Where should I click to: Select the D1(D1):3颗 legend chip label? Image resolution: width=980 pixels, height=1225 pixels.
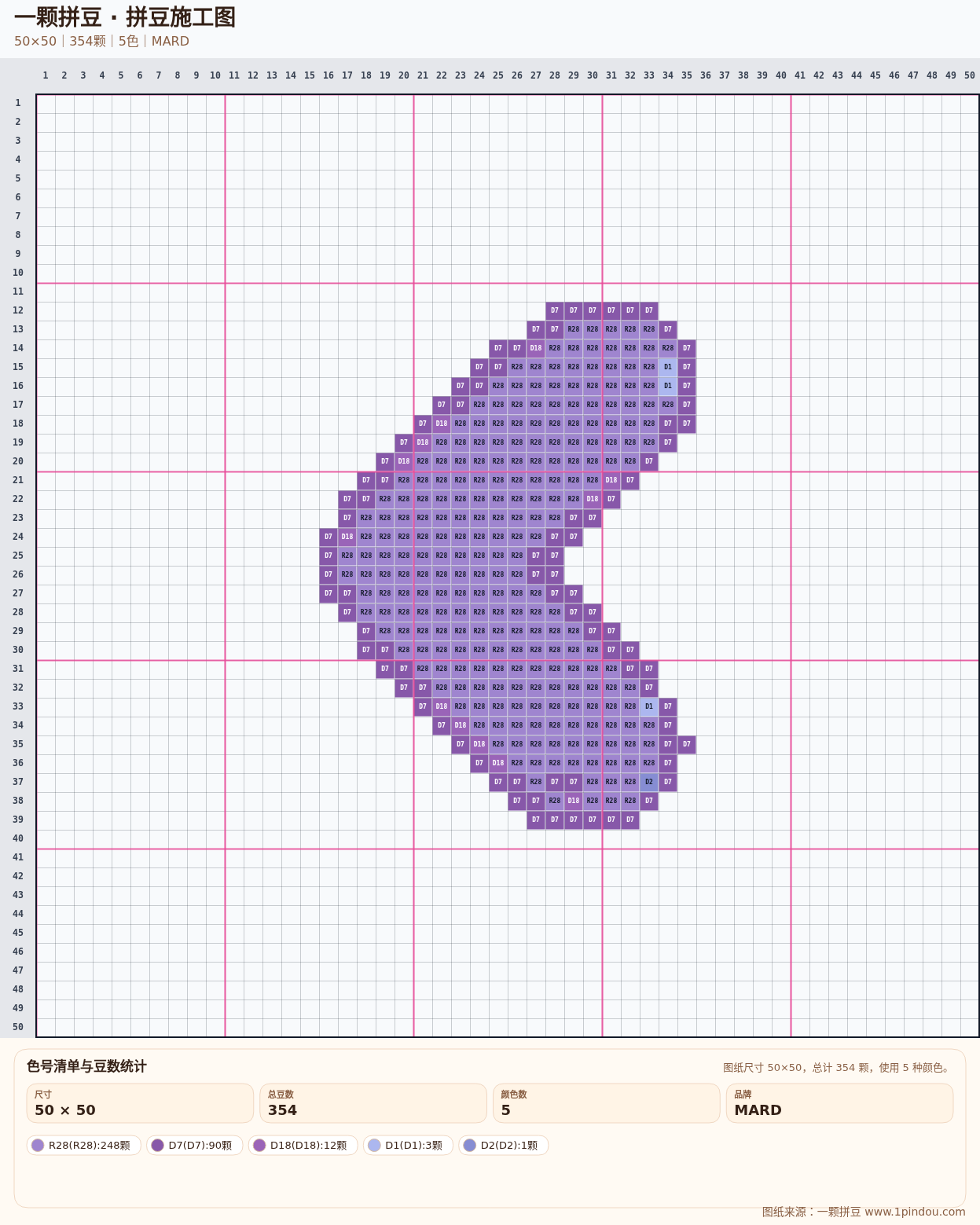[x=414, y=1146]
